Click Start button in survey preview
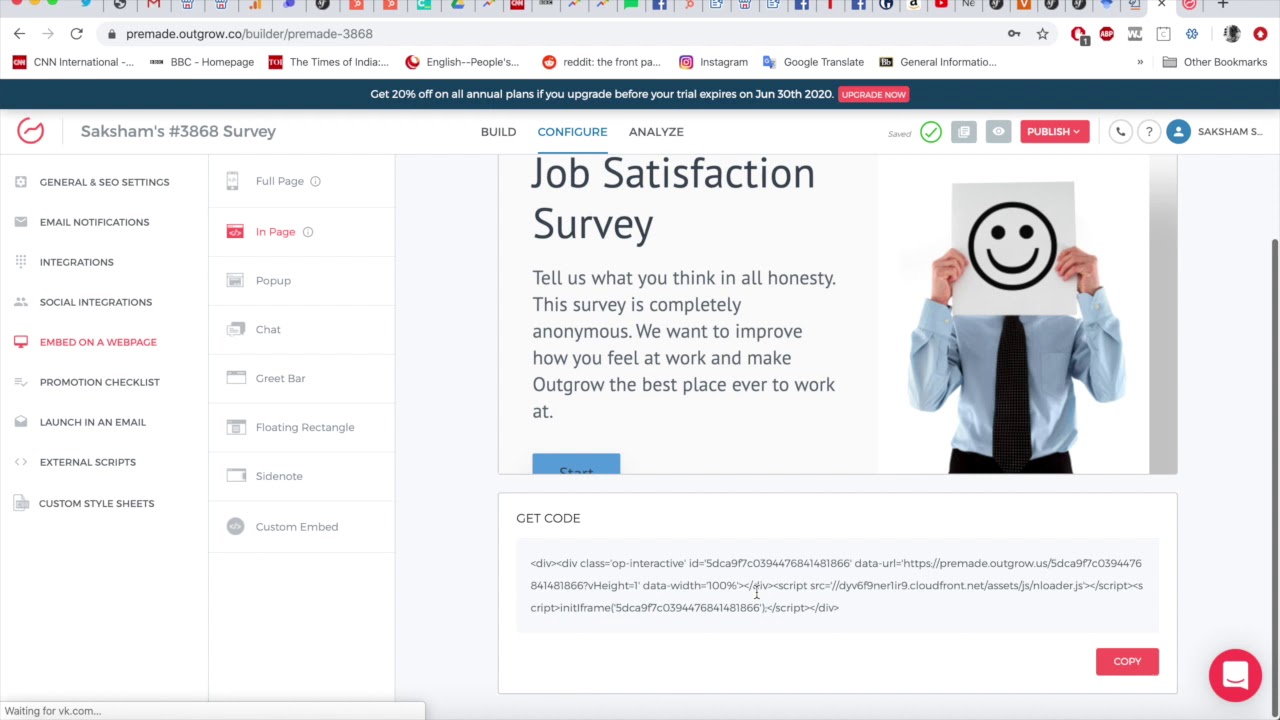This screenshot has height=720, width=1280. 576,464
